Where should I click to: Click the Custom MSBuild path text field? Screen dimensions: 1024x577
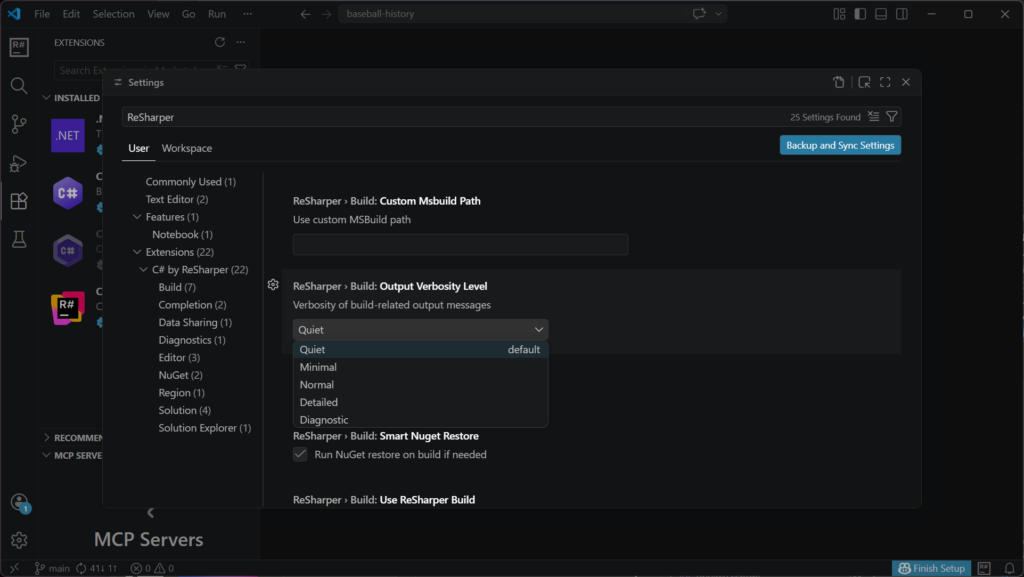pos(460,244)
